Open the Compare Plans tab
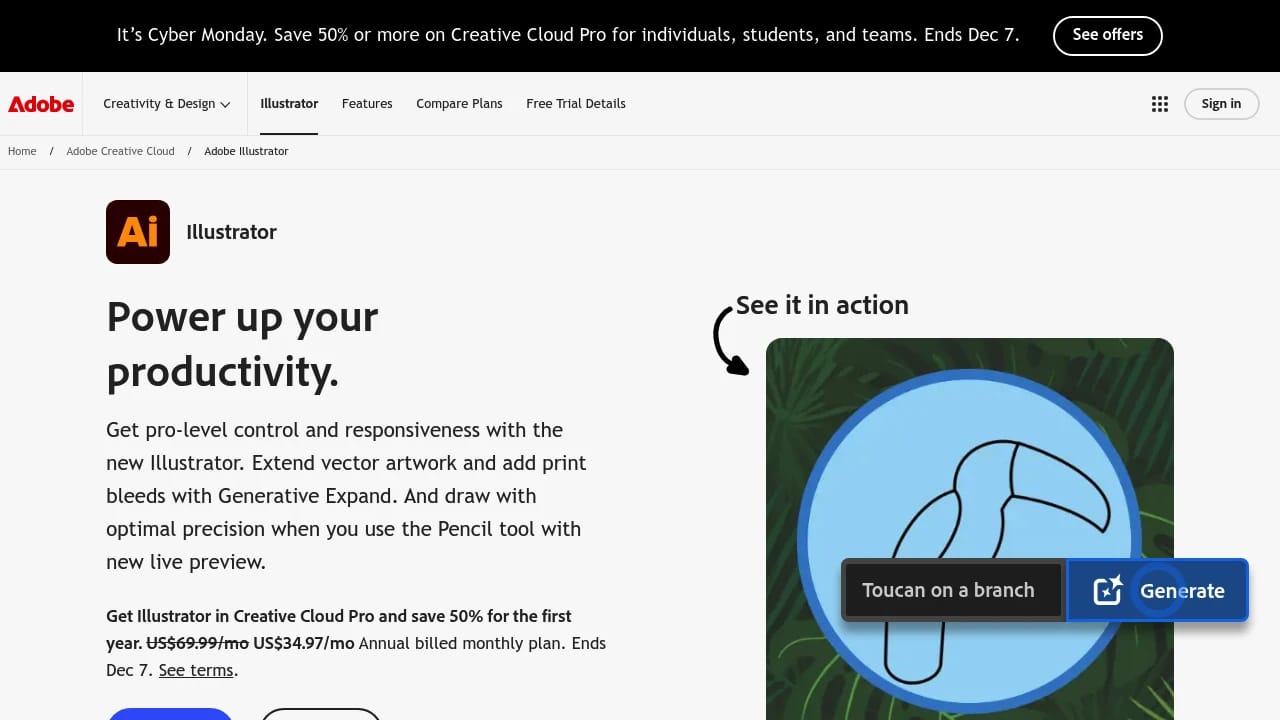 (x=459, y=103)
